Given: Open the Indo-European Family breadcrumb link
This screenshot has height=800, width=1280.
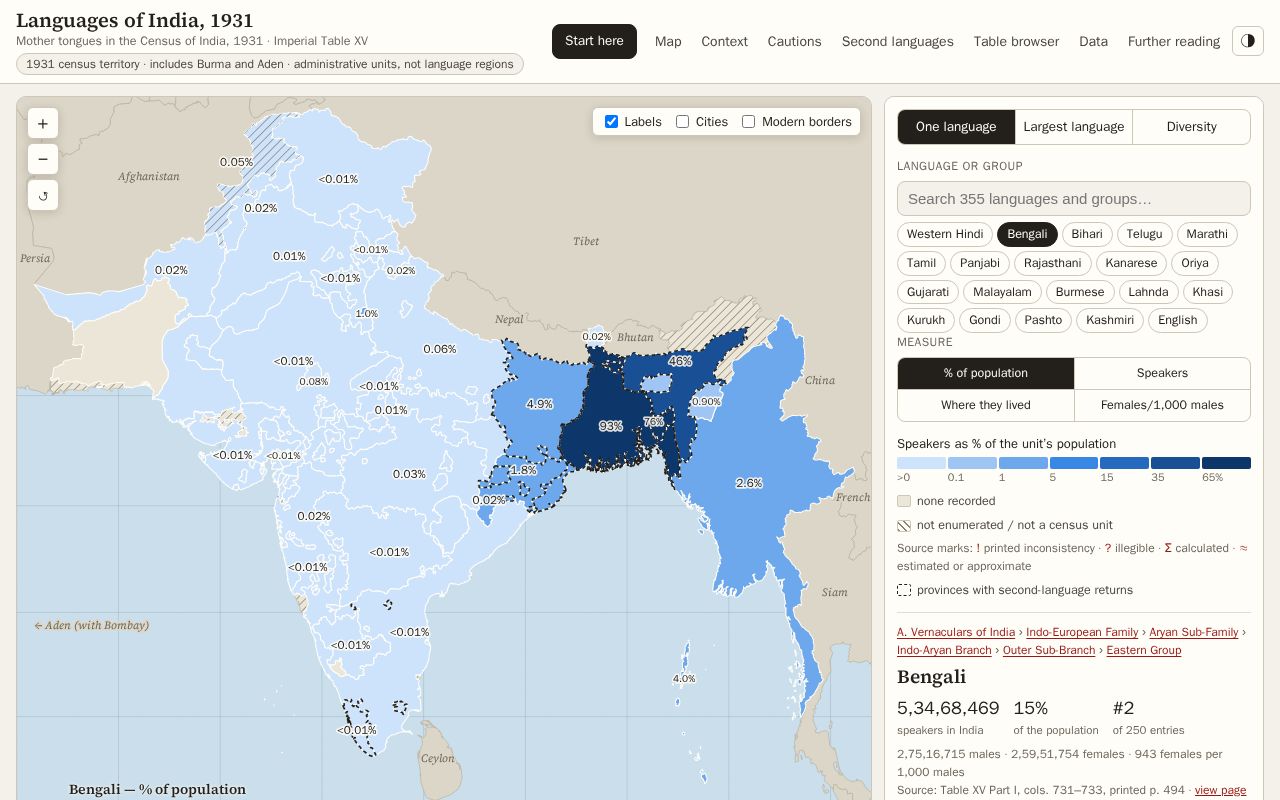Looking at the screenshot, I should (1082, 632).
